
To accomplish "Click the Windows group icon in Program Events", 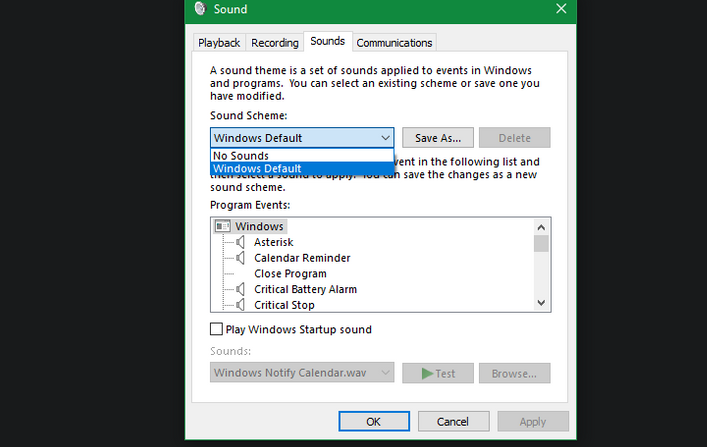I will 223,227.
